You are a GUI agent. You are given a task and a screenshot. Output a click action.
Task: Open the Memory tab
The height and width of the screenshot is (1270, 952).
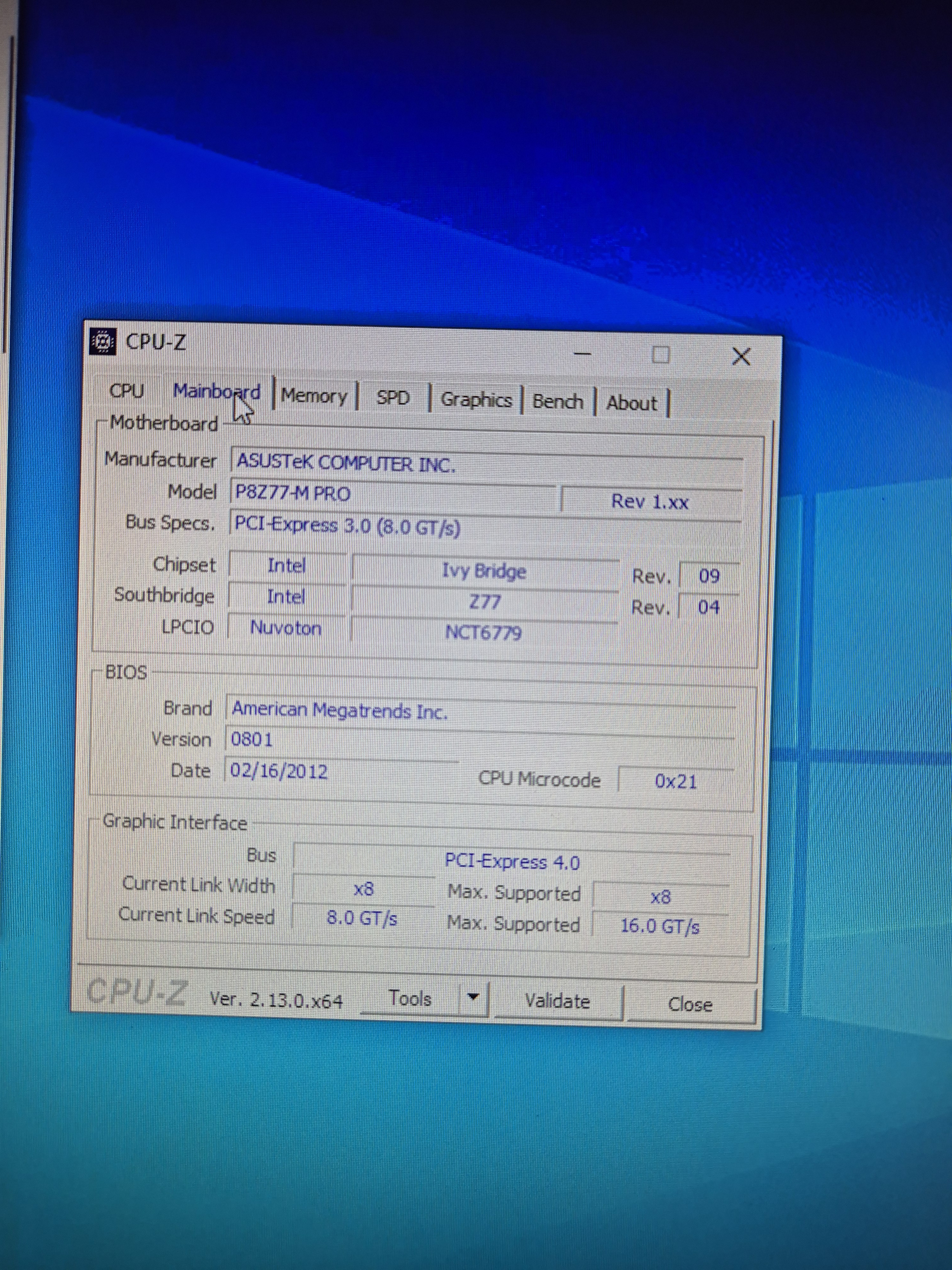coord(314,396)
